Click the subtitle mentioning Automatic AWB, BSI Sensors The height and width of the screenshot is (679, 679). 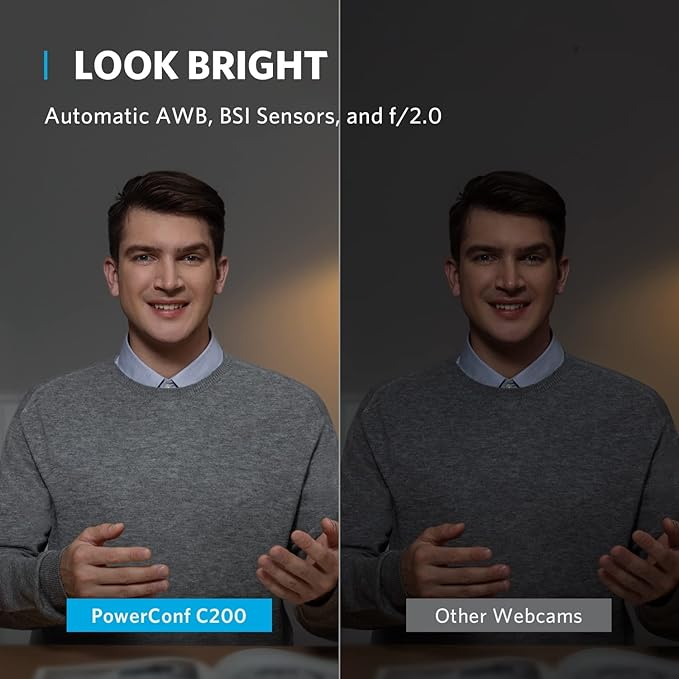tap(242, 116)
